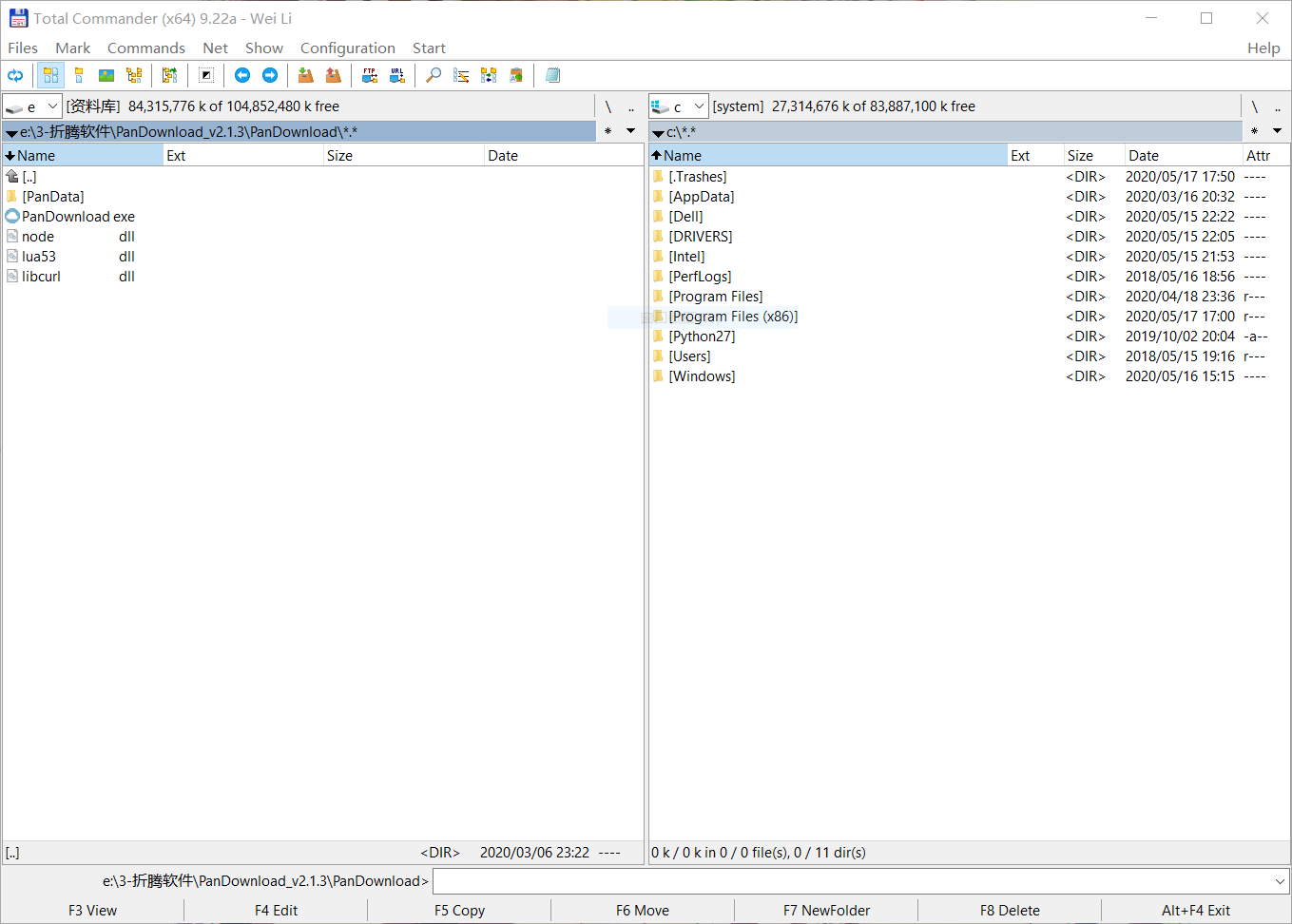Click the Reread source toolbar icon

click(x=15, y=75)
